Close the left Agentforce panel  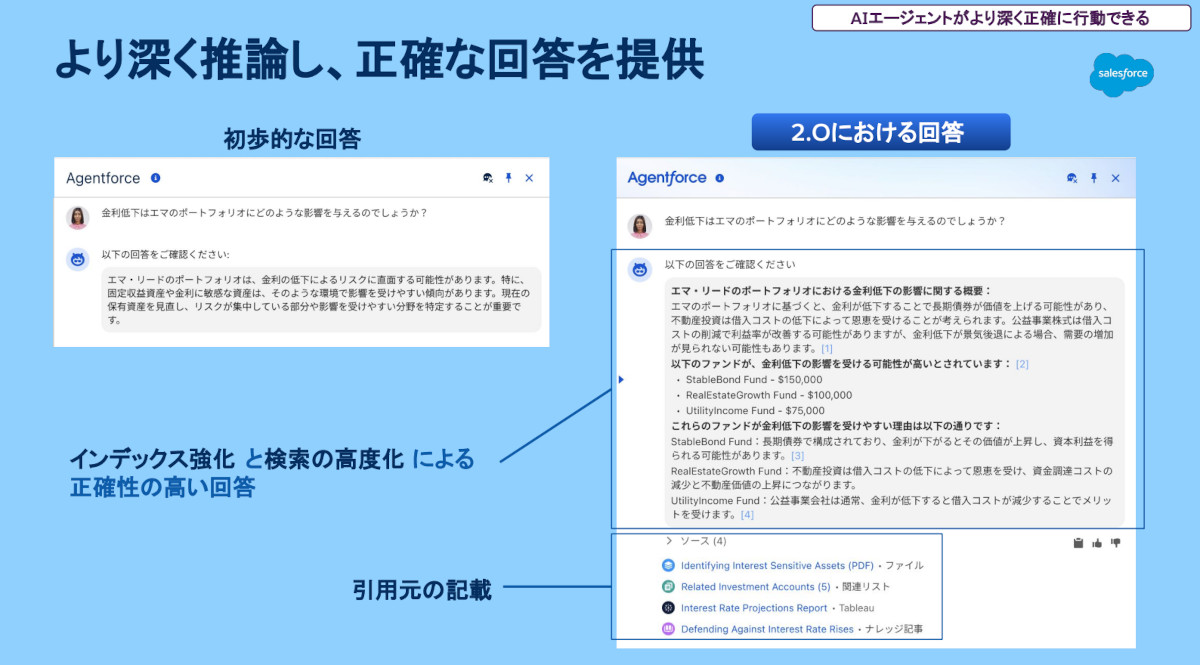(x=529, y=178)
